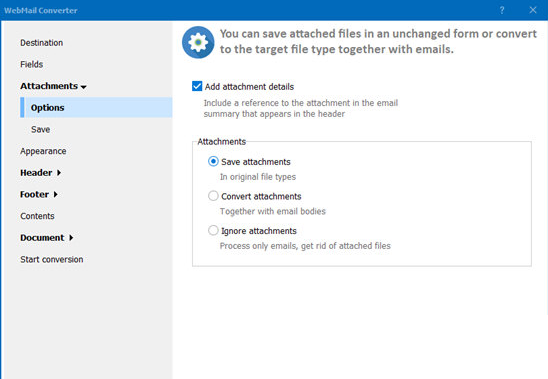Open the Destination page

click(x=42, y=43)
